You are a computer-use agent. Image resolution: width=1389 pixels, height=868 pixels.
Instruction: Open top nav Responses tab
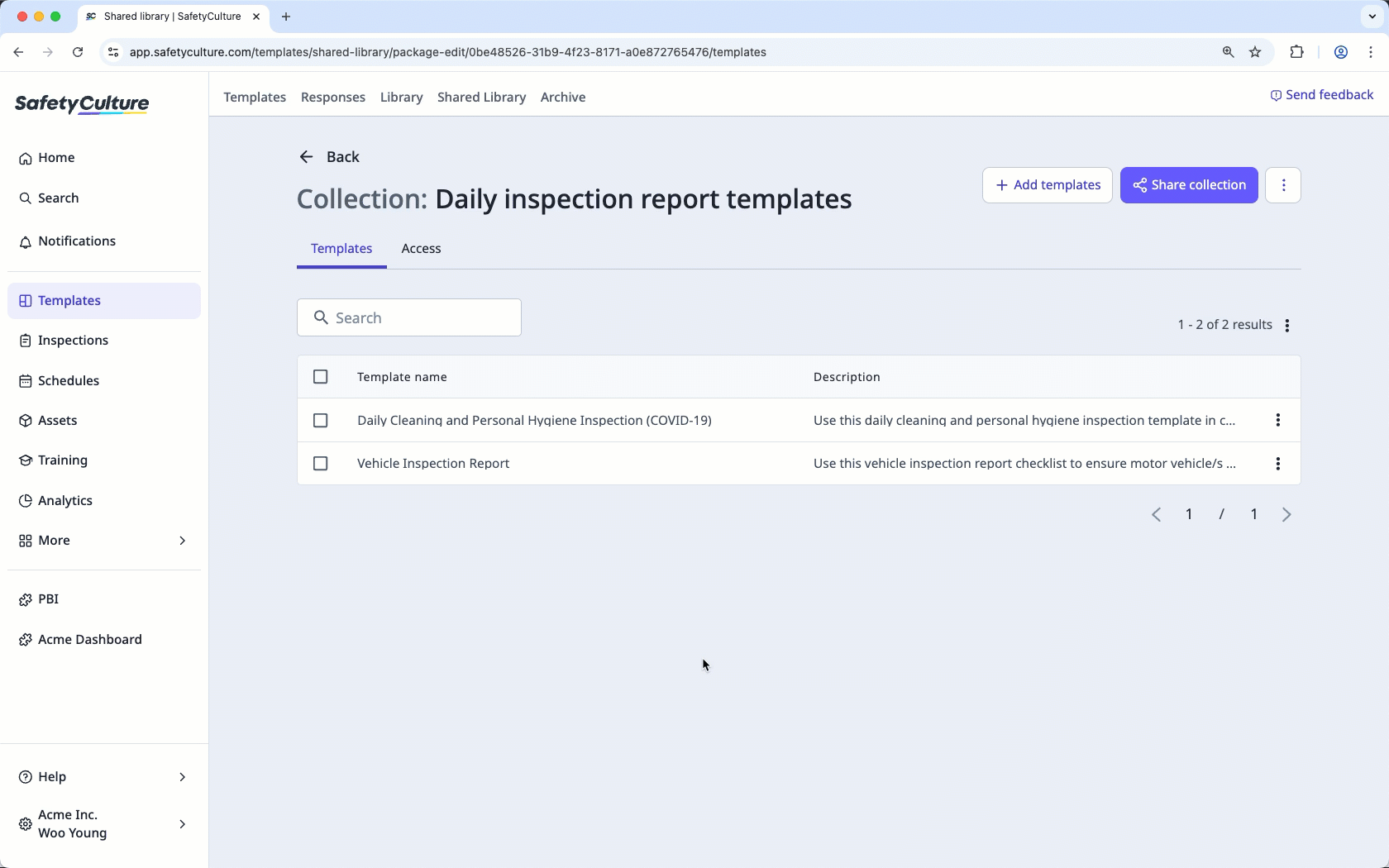click(x=333, y=98)
